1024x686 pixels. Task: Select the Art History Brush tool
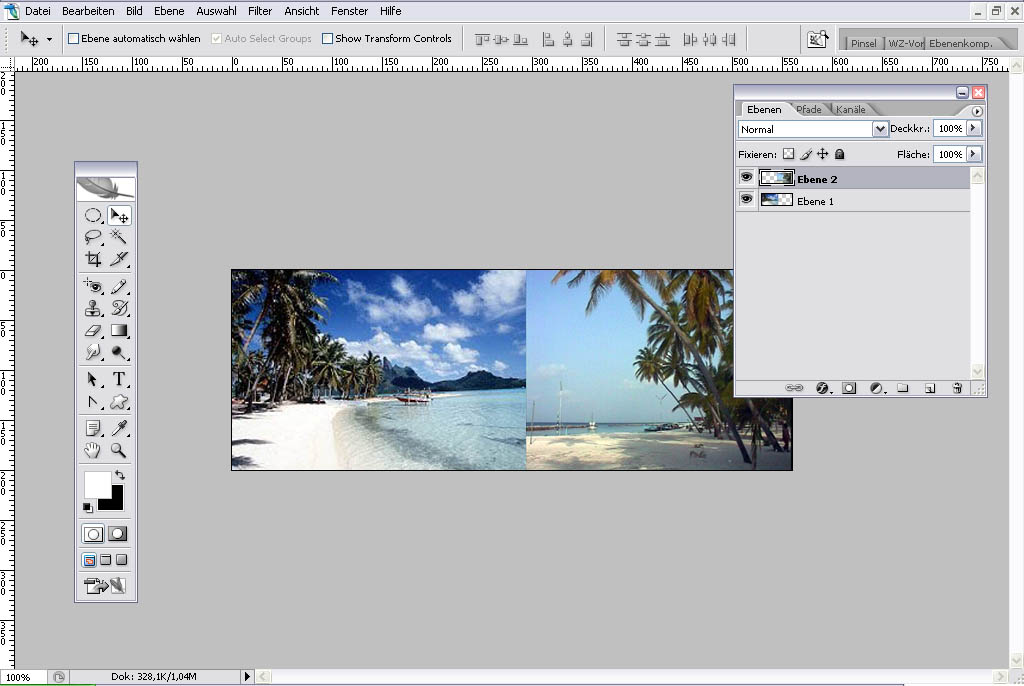click(x=119, y=308)
